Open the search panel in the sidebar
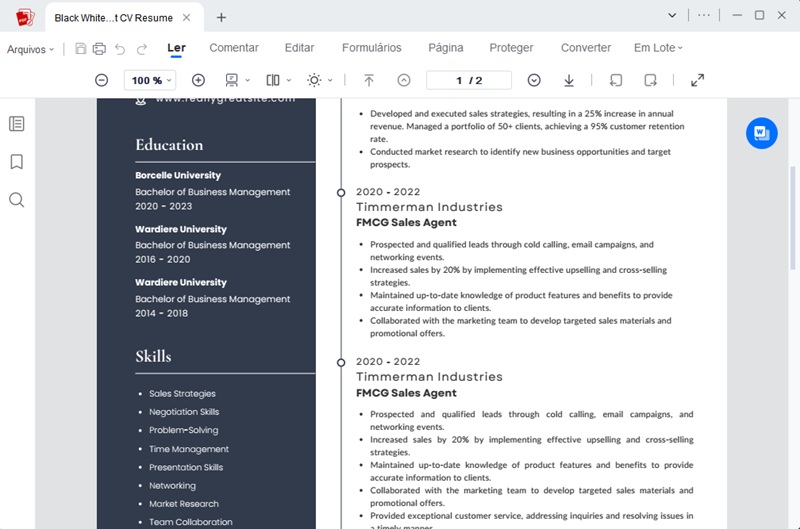800x529 pixels. 16,199
